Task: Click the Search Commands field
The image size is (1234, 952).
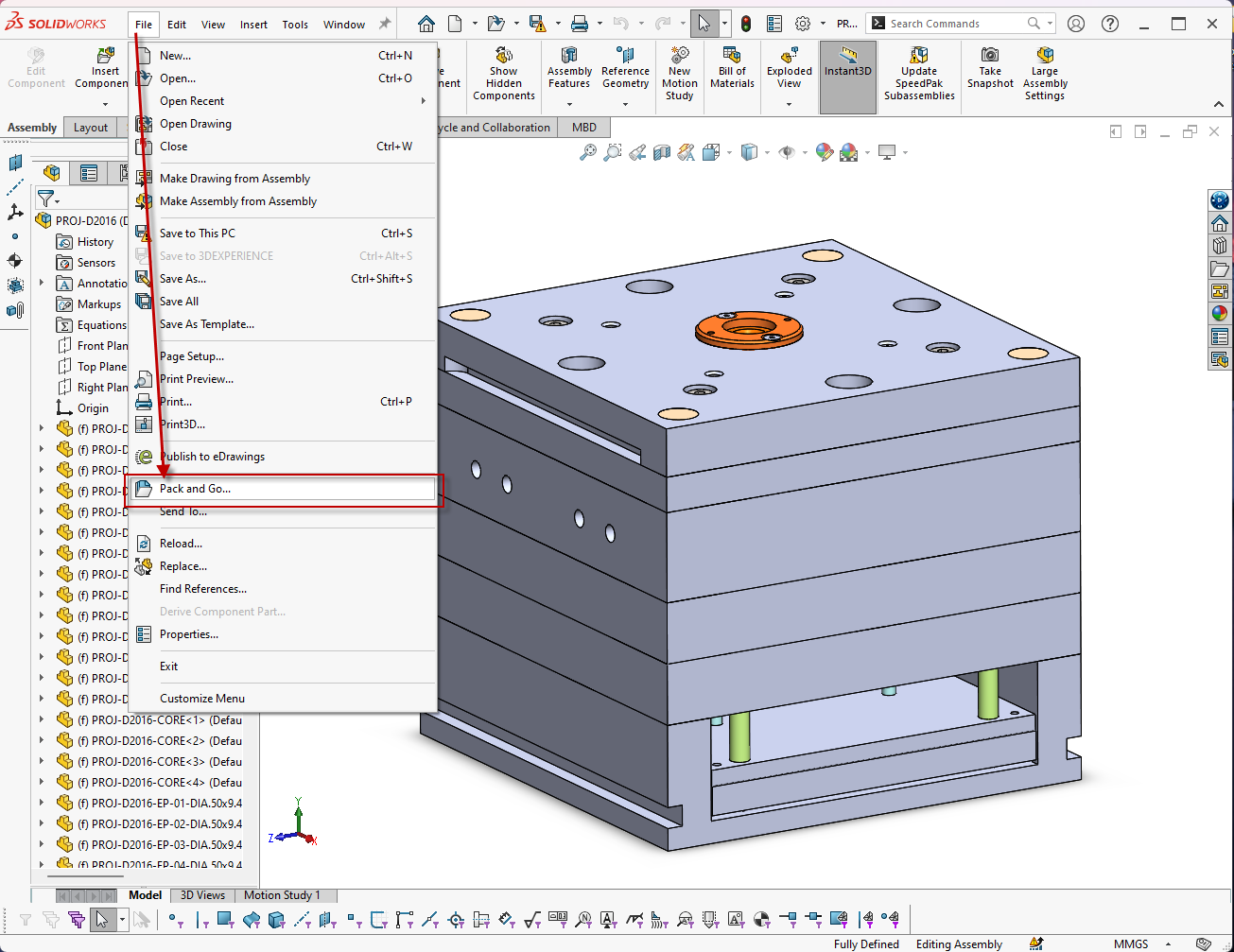Action: pyautogui.click(x=955, y=24)
